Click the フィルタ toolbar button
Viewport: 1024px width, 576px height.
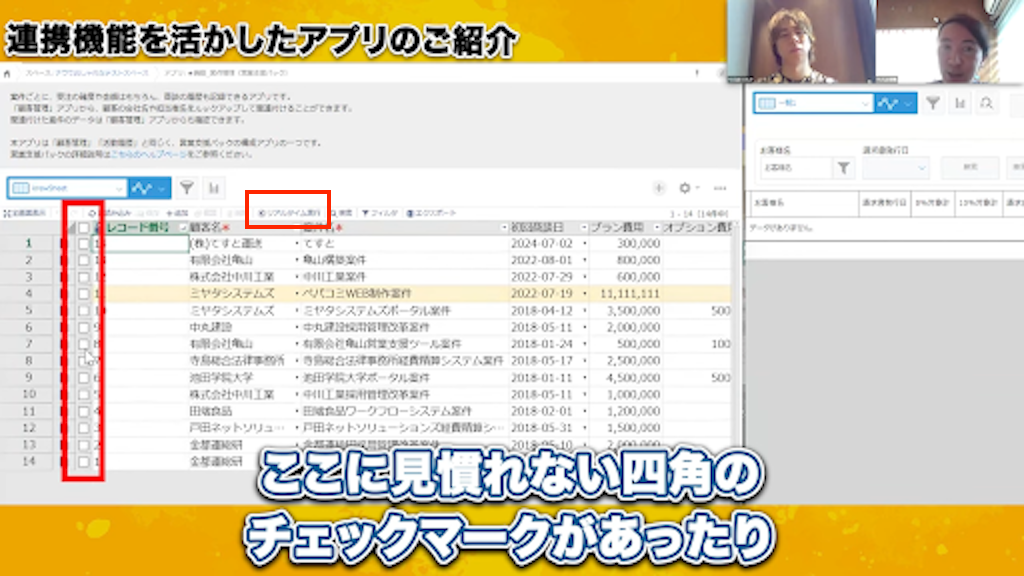[x=380, y=213]
